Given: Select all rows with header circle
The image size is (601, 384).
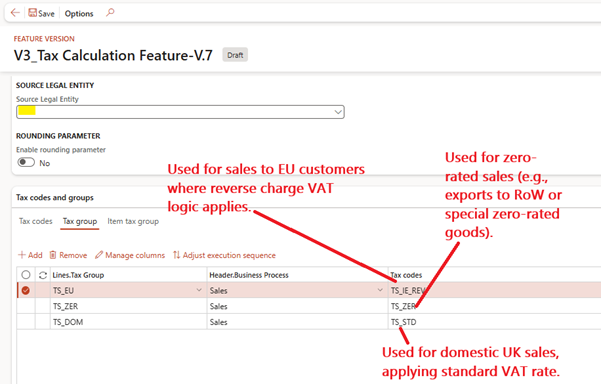Looking at the screenshot, I should coord(26,275).
